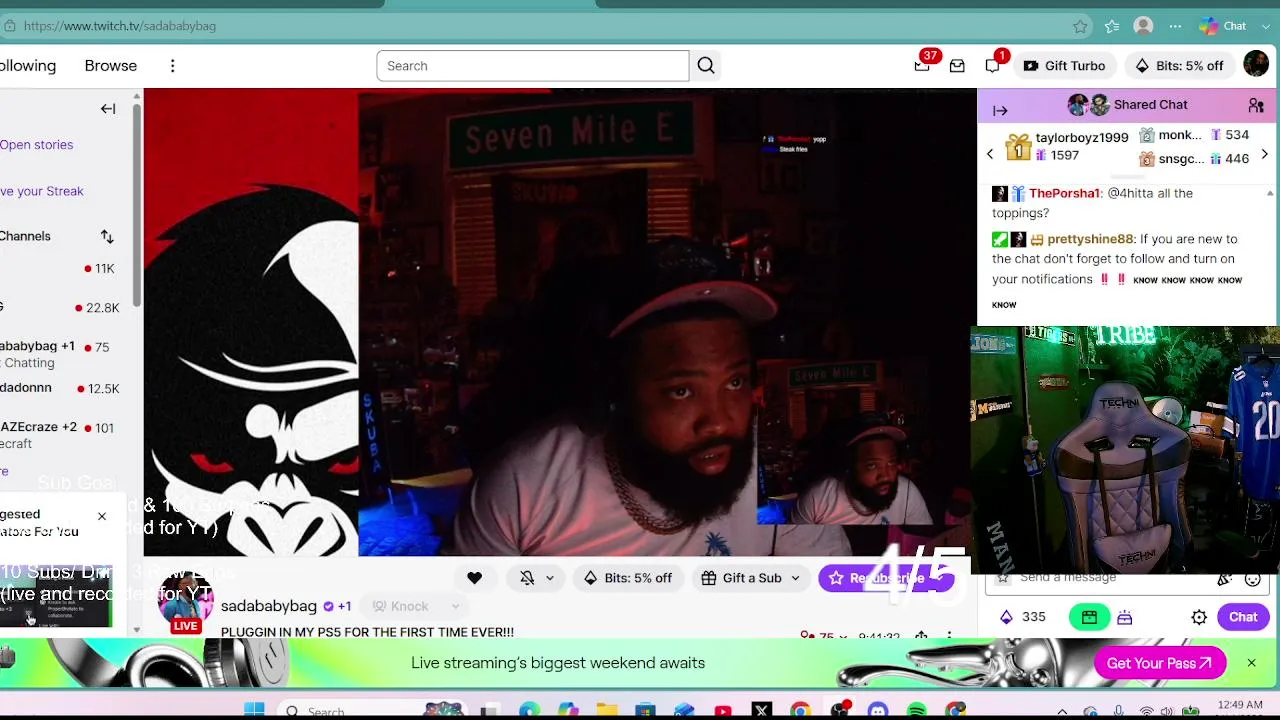1280x720 pixels.
Task: Expand the Copilot Chat dropdown arrow
Action: point(1266,26)
